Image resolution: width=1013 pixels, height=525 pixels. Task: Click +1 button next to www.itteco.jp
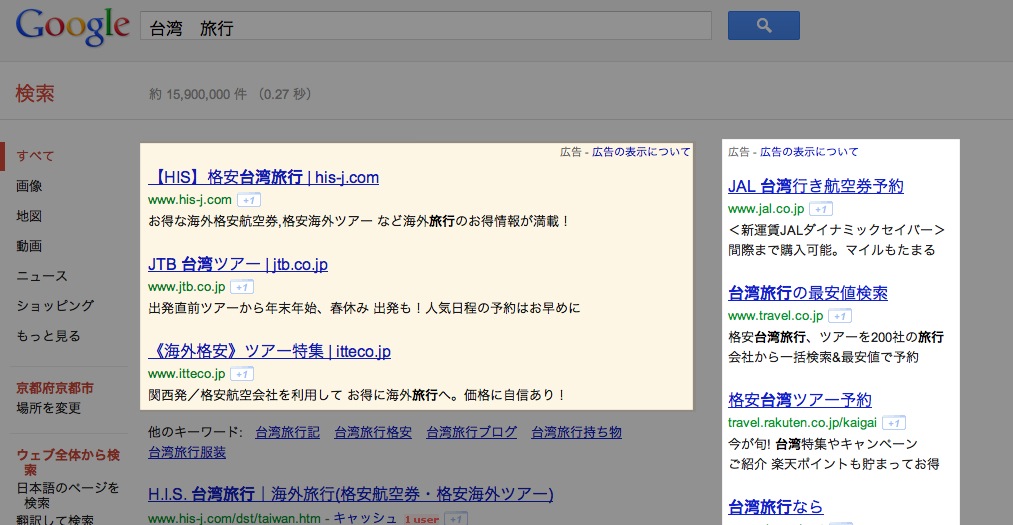(x=242, y=374)
